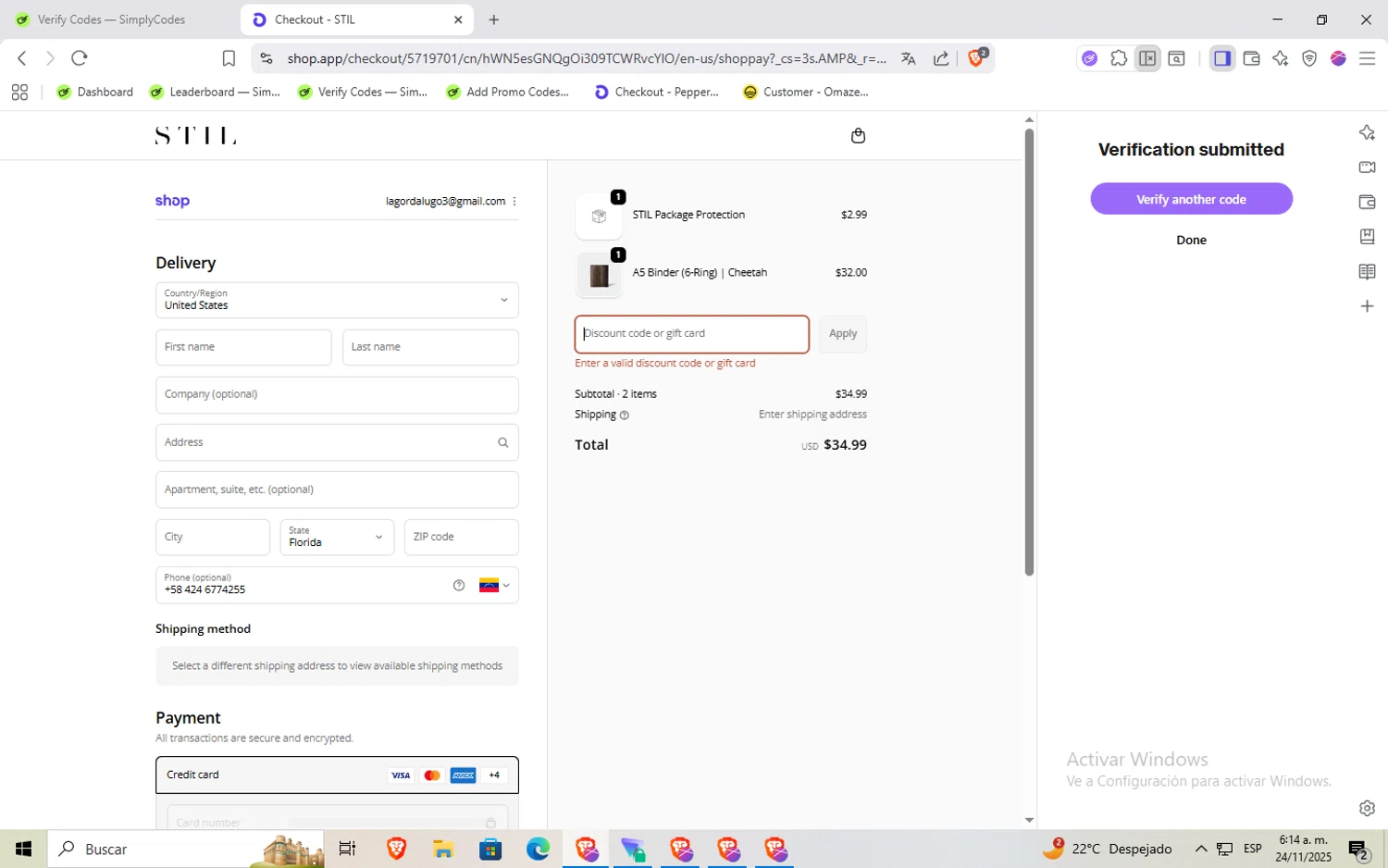Click the phone field help question icon
Image resolution: width=1388 pixels, height=868 pixels.
[x=459, y=585]
